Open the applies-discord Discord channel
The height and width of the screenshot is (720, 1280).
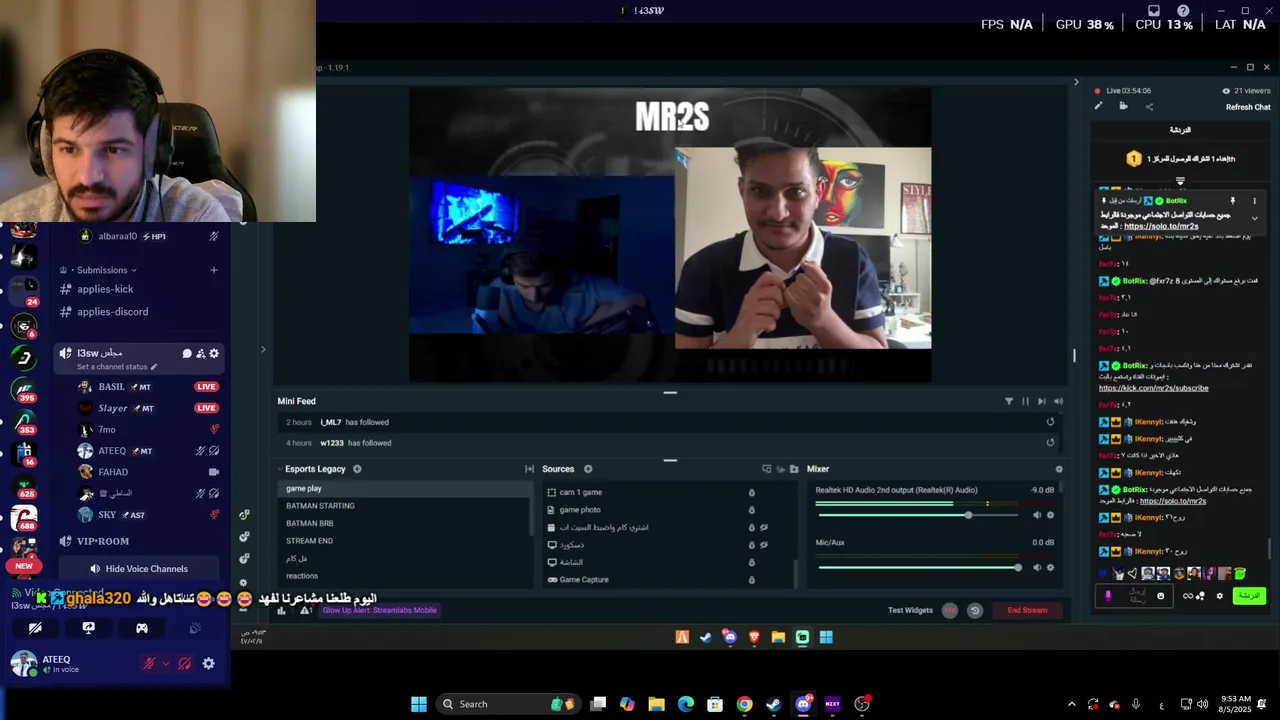pyautogui.click(x=112, y=312)
